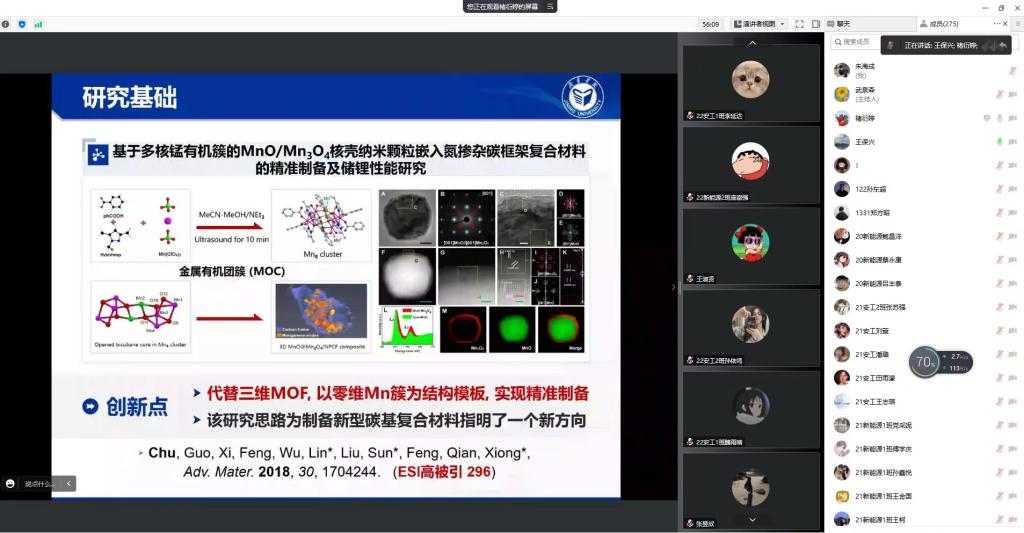Toggle microphone icon for member 122孙东超
The image size is (1024, 533).
pyautogui.click(x=998, y=189)
